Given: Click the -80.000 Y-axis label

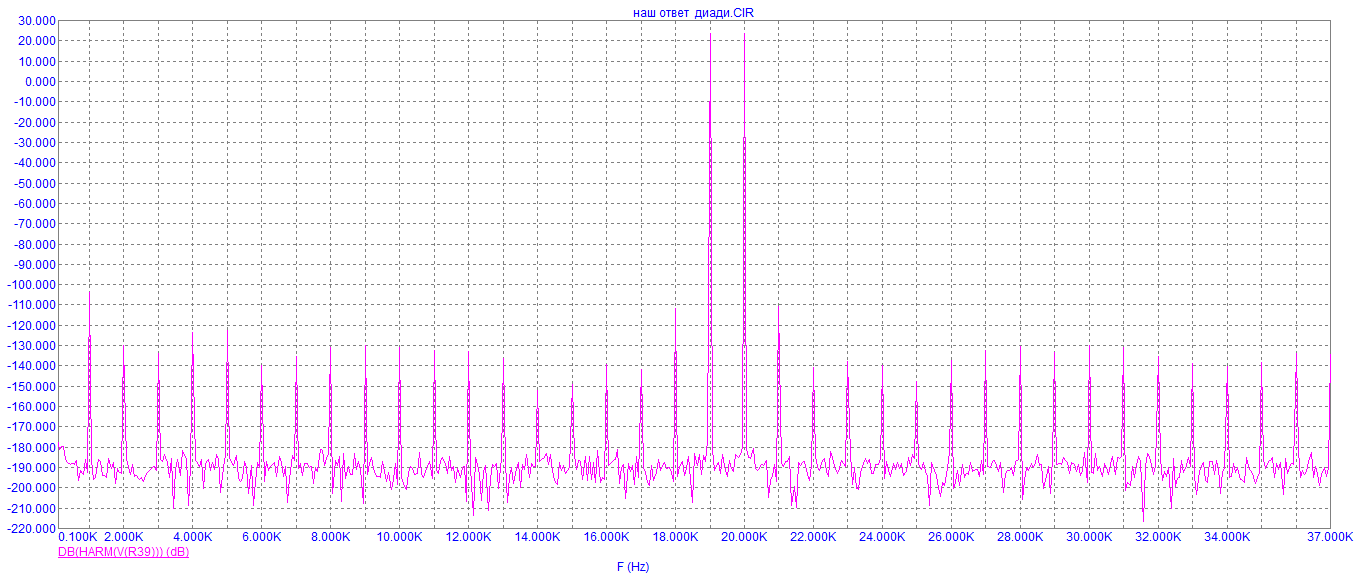Looking at the screenshot, I should click(x=36, y=244).
